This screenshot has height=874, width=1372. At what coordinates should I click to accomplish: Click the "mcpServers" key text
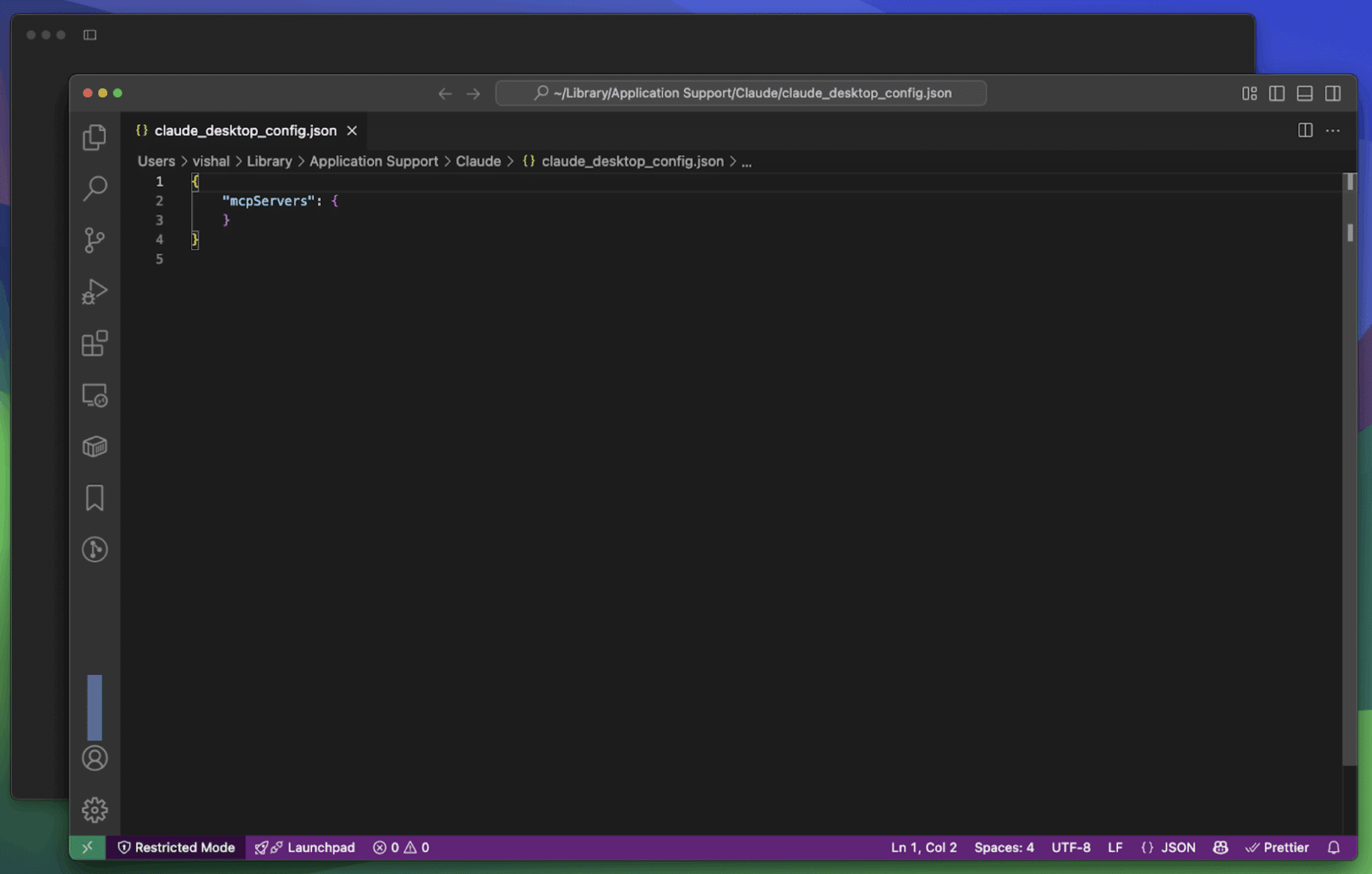point(268,200)
